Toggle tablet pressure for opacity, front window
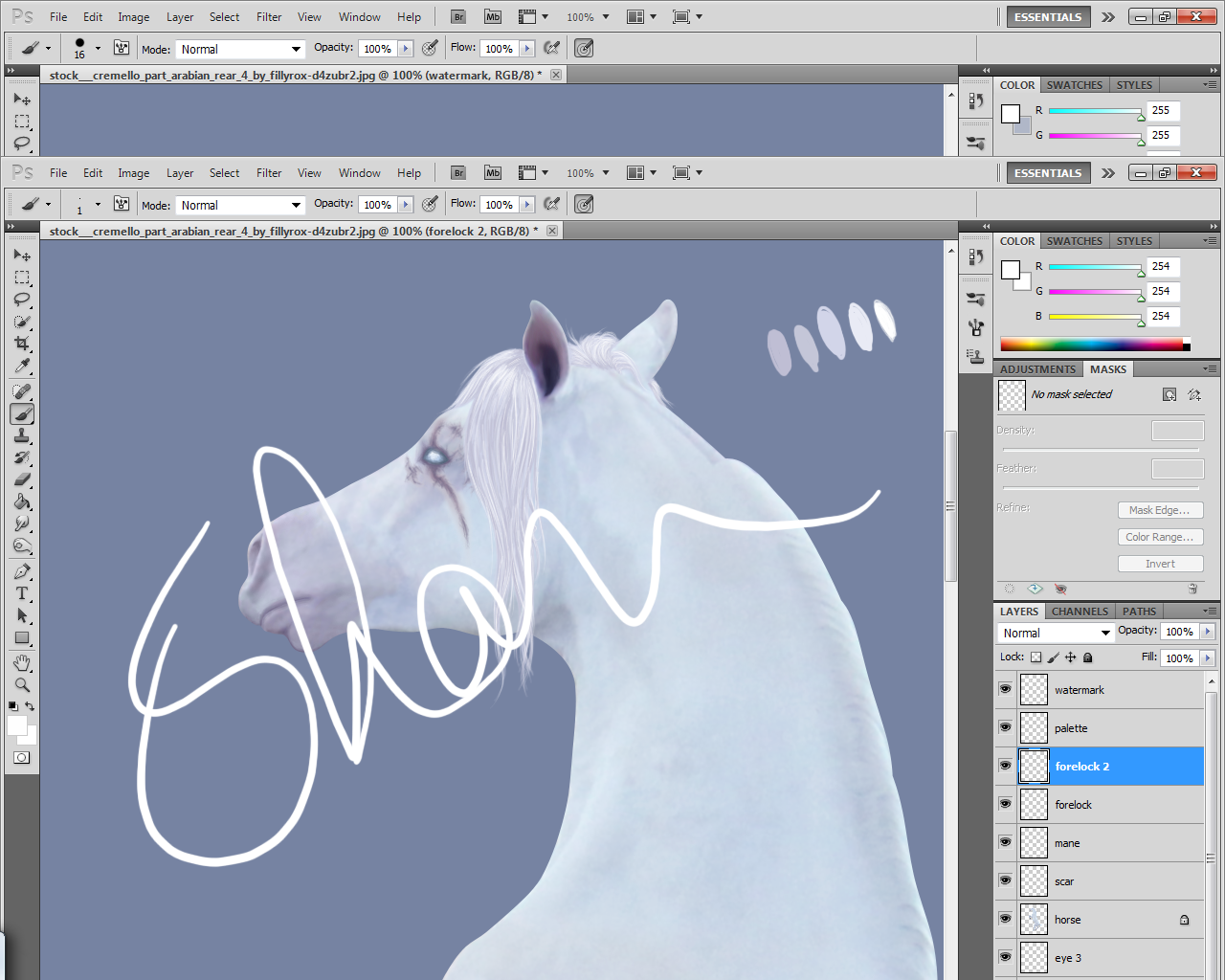 tap(430, 204)
